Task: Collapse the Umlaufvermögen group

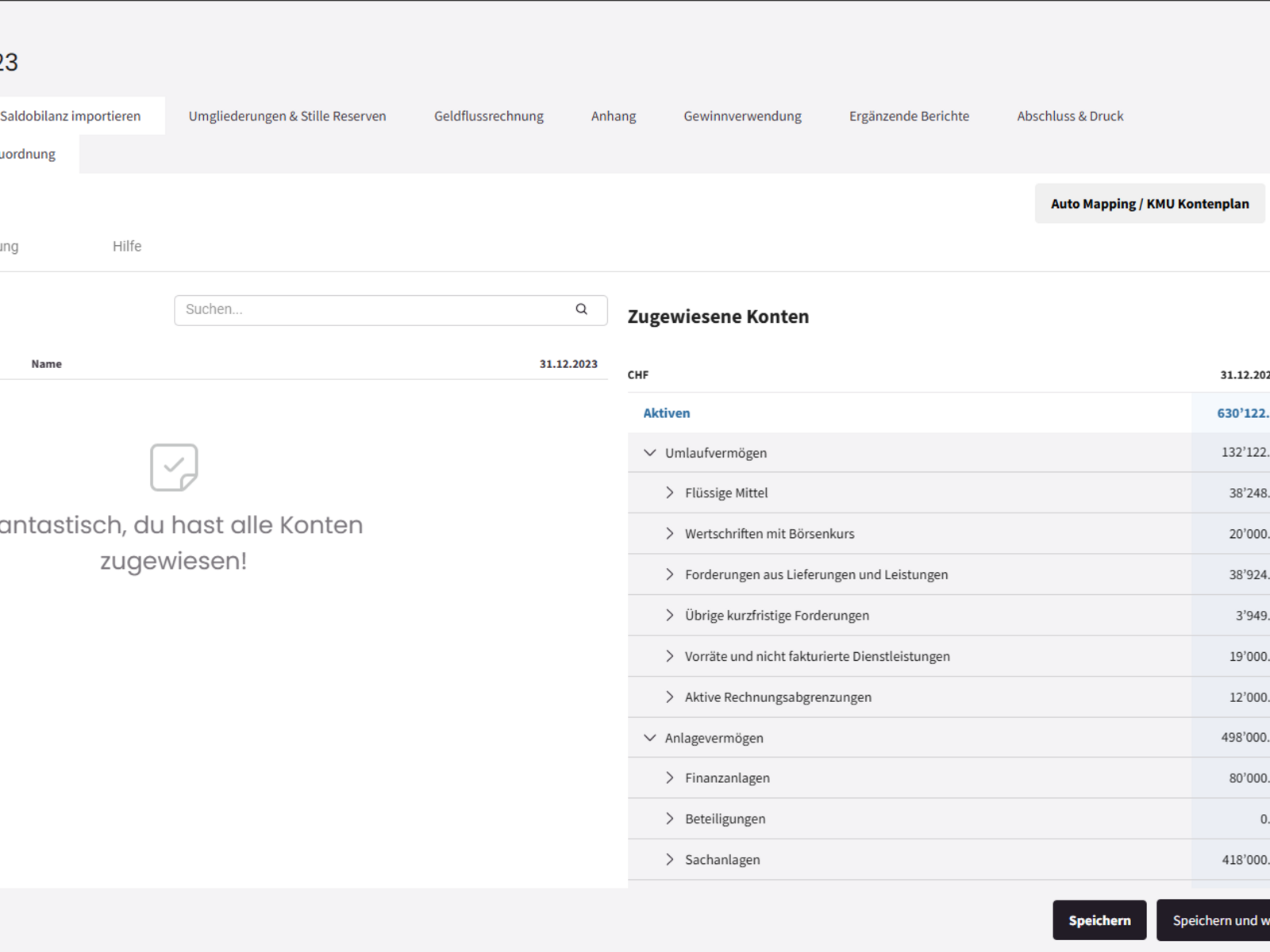Action: tap(649, 453)
